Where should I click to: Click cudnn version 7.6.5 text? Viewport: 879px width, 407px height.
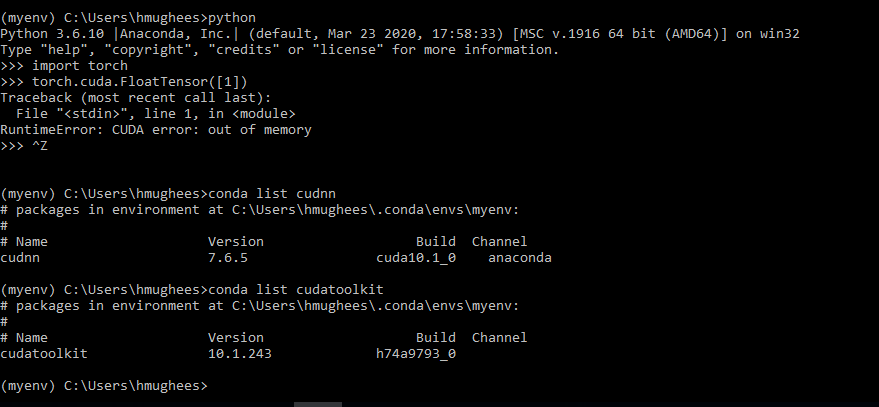click(x=228, y=258)
